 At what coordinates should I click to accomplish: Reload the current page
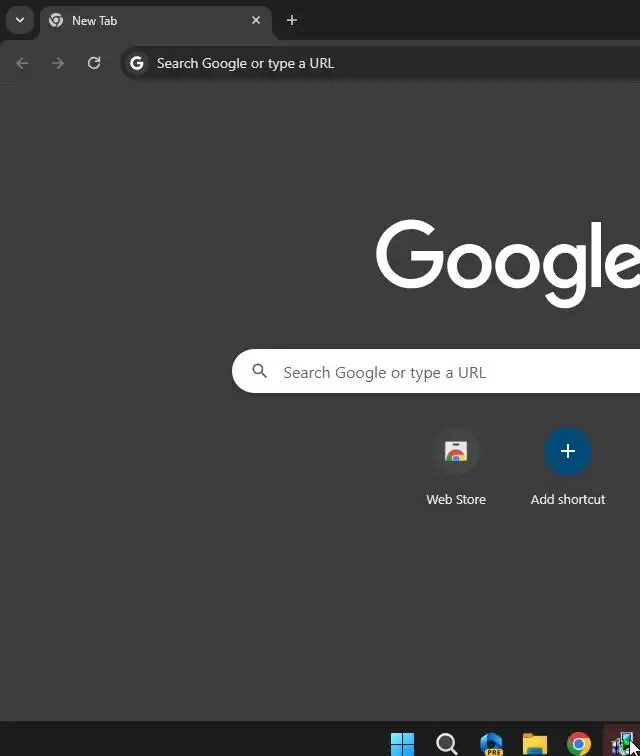(94, 63)
